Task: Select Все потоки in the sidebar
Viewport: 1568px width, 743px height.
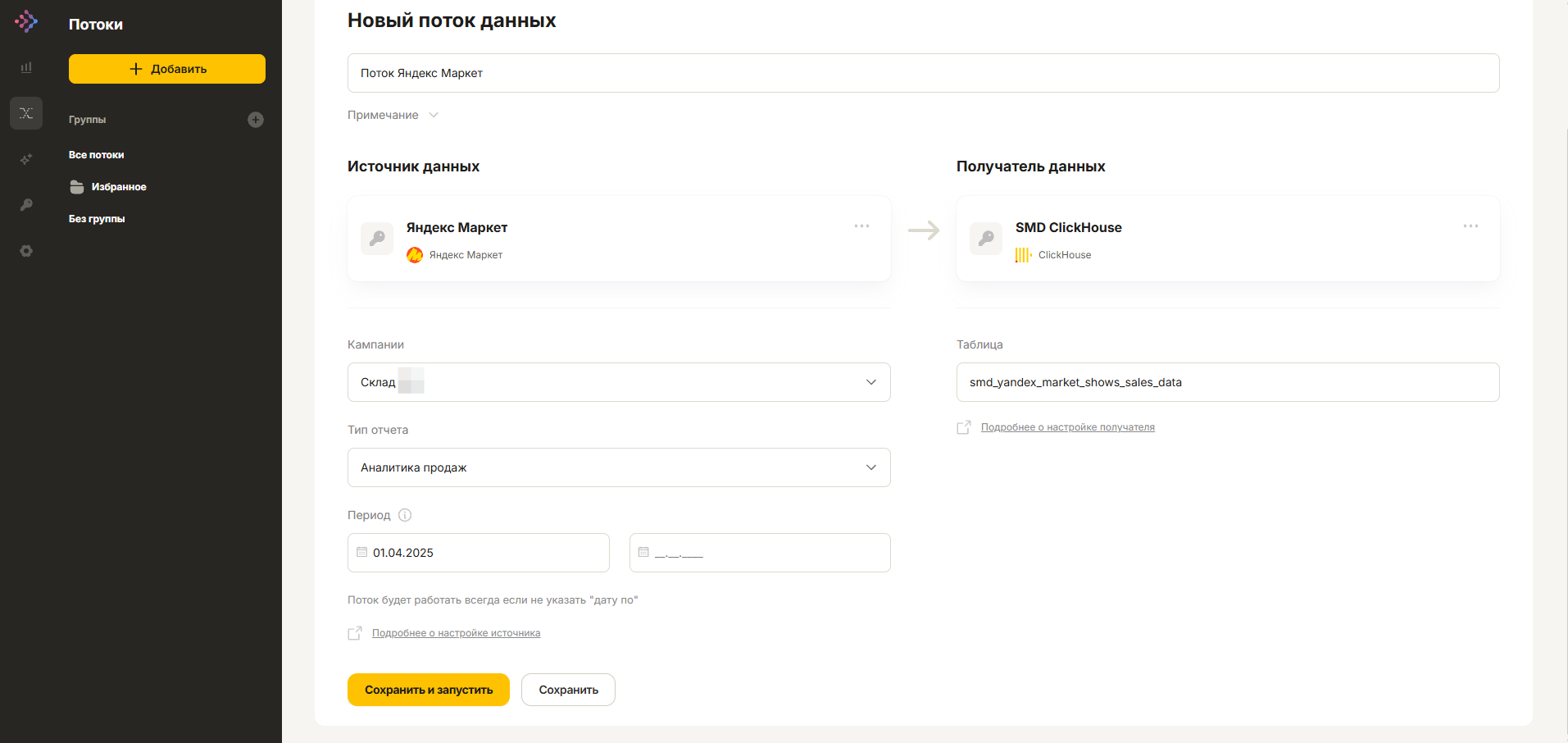Action: (97, 155)
